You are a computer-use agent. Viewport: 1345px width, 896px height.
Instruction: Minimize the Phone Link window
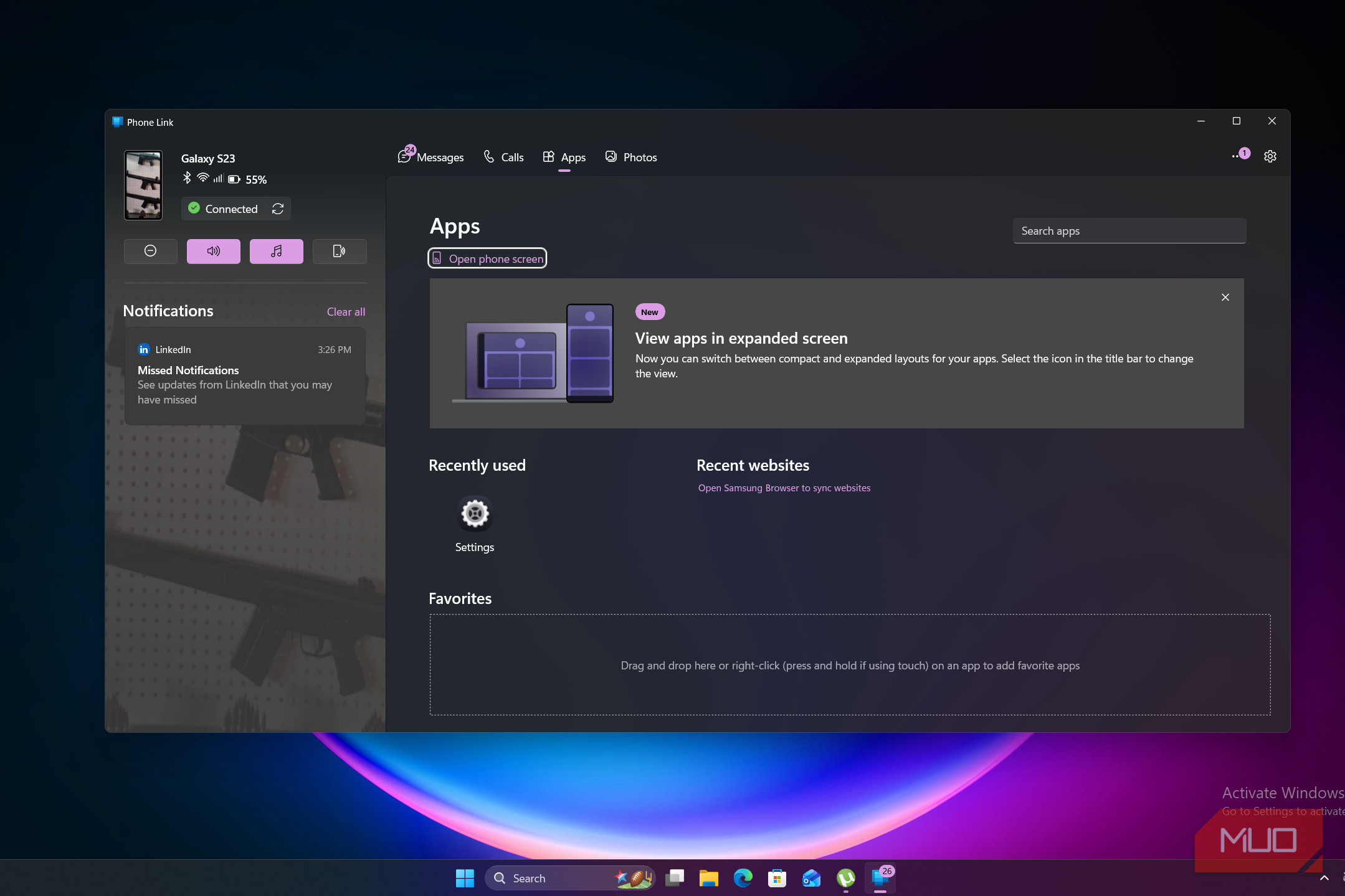1201,121
